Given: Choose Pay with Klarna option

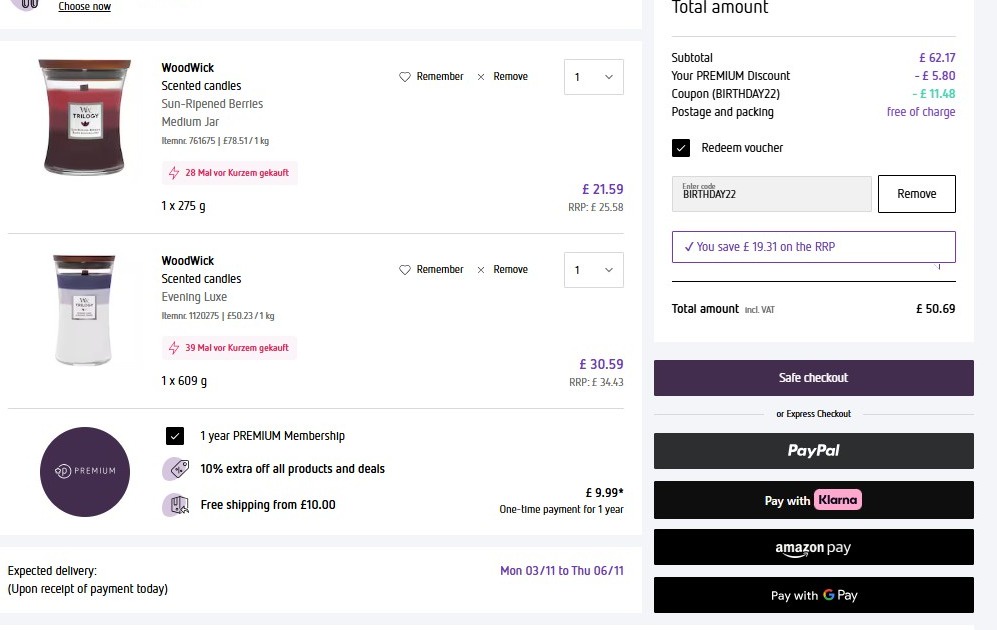Looking at the screenshot, I should 813,500.
